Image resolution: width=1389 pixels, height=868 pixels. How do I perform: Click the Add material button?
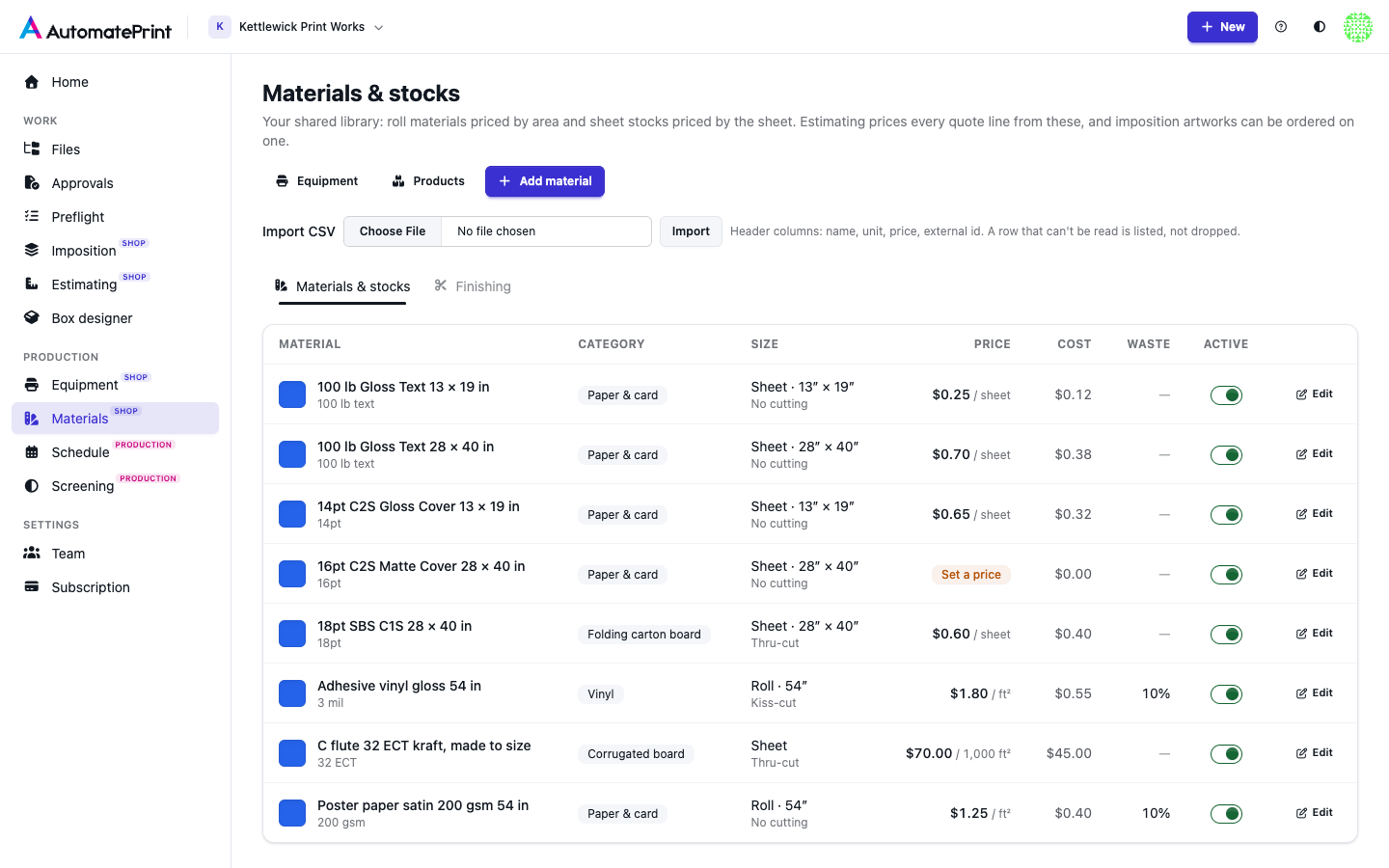point(545,181)
